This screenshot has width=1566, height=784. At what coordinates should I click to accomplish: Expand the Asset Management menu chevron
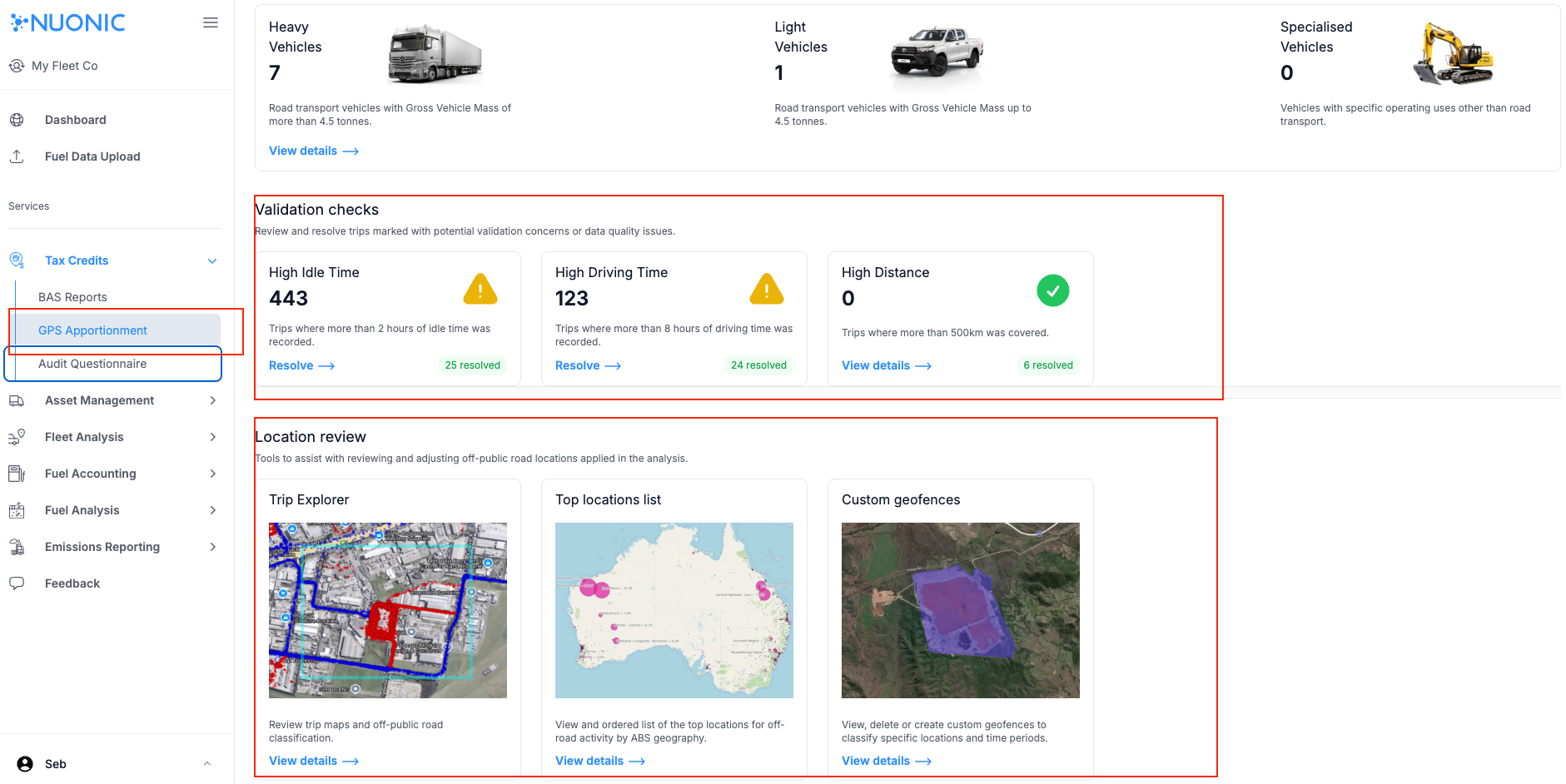[x=213, y=400]
